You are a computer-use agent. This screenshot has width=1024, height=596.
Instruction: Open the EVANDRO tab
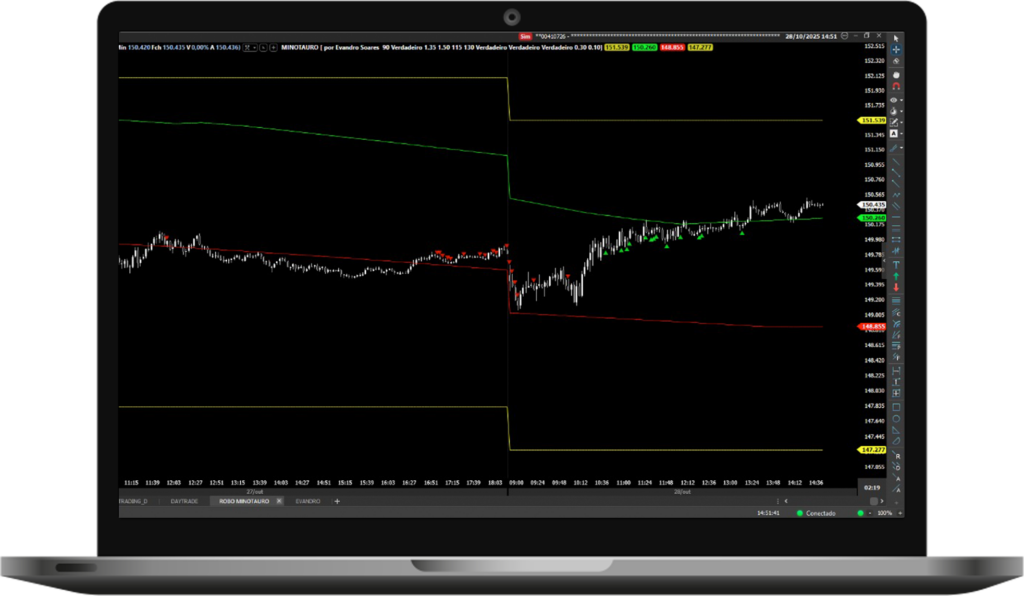pyautogui.click(x=307, y=500)
